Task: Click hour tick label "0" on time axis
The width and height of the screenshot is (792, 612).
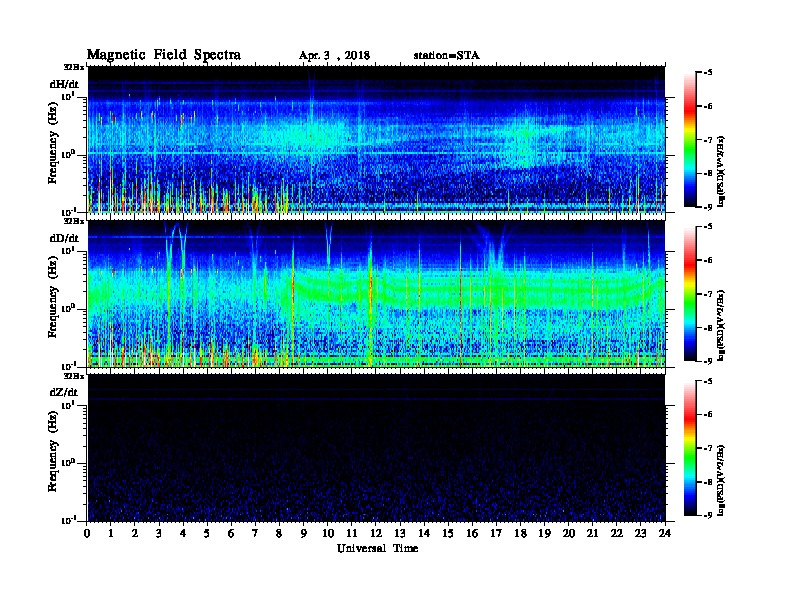Action: (x=87, y=534)
